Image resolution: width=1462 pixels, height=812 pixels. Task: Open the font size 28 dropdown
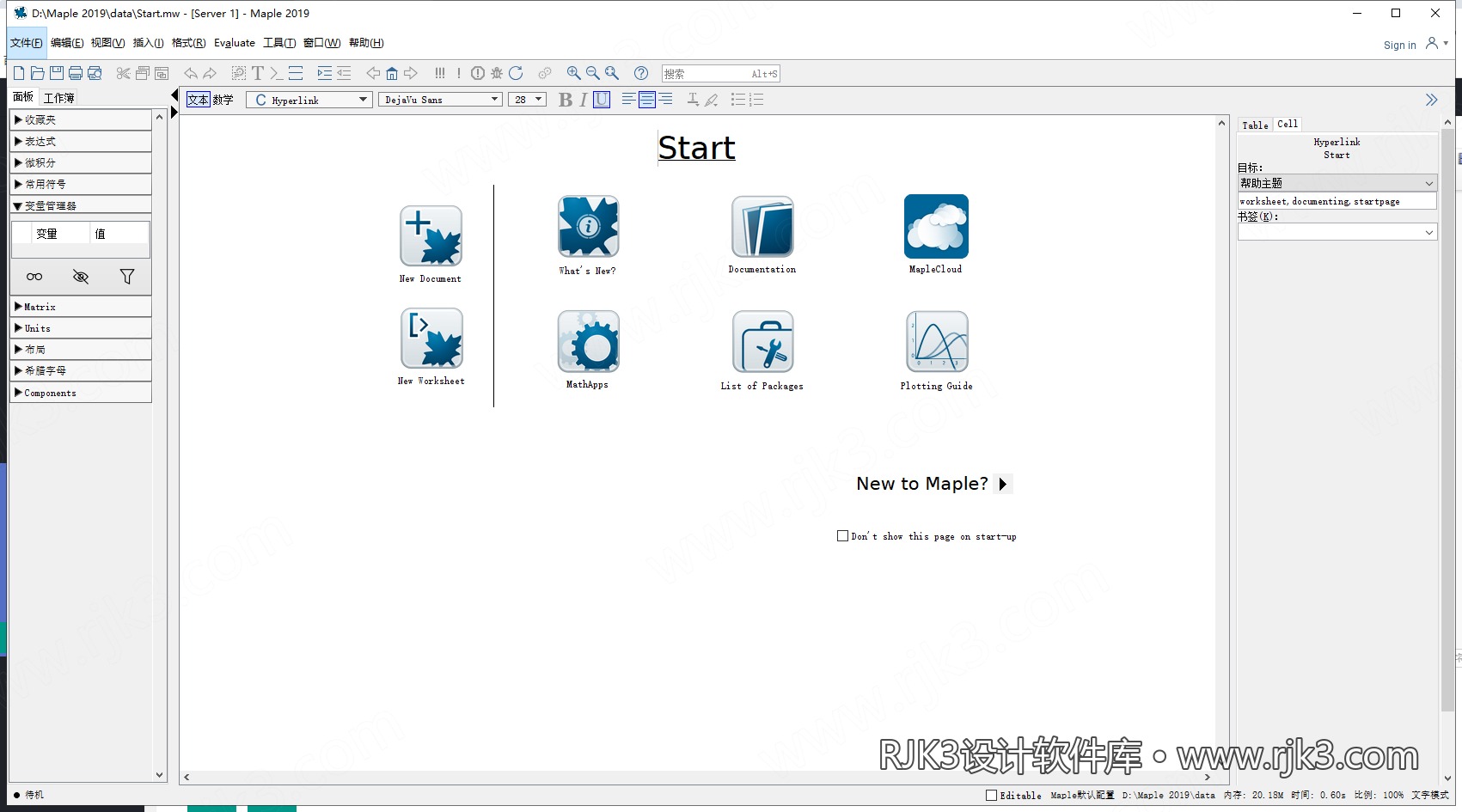[x=527, y=100]
